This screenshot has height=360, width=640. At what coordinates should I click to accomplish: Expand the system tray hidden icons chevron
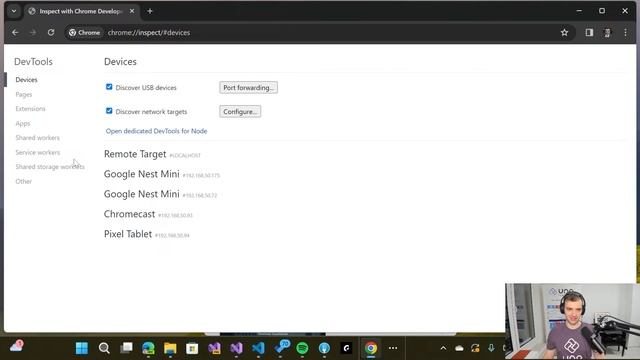point(443,348)
